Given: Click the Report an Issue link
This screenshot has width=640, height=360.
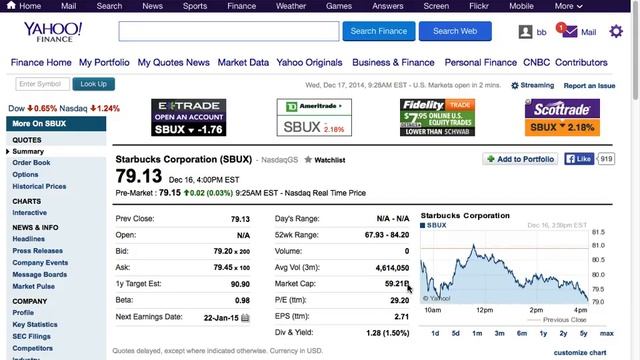Looking at the screenshot, I should 589,86.
